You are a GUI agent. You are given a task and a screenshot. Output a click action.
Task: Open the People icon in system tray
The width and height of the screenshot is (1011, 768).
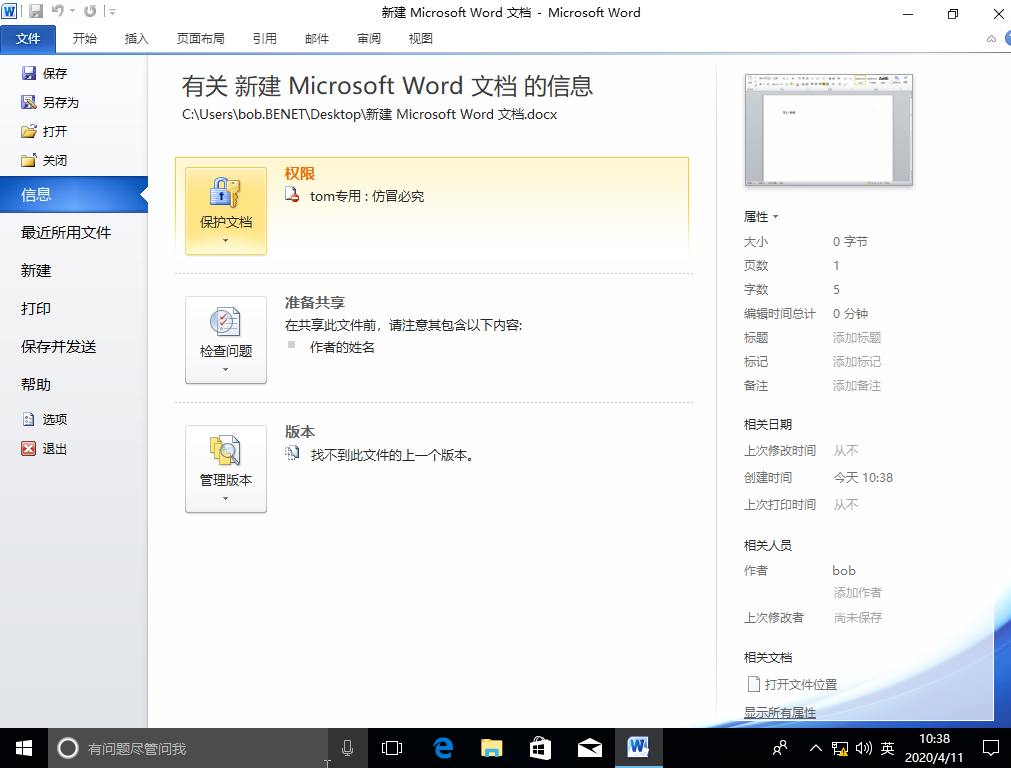(780, 748)
